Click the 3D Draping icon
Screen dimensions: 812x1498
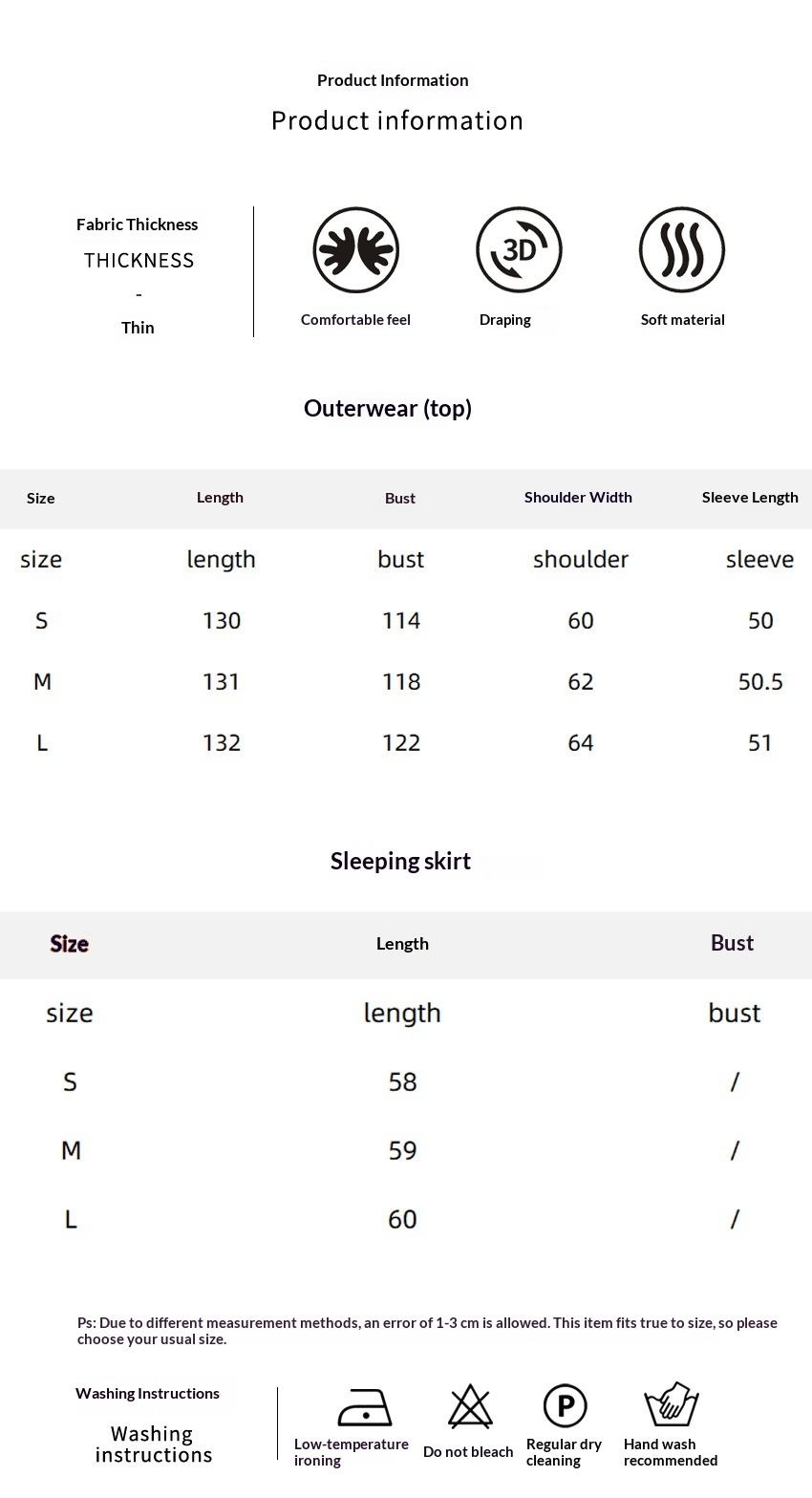[519, 250]
